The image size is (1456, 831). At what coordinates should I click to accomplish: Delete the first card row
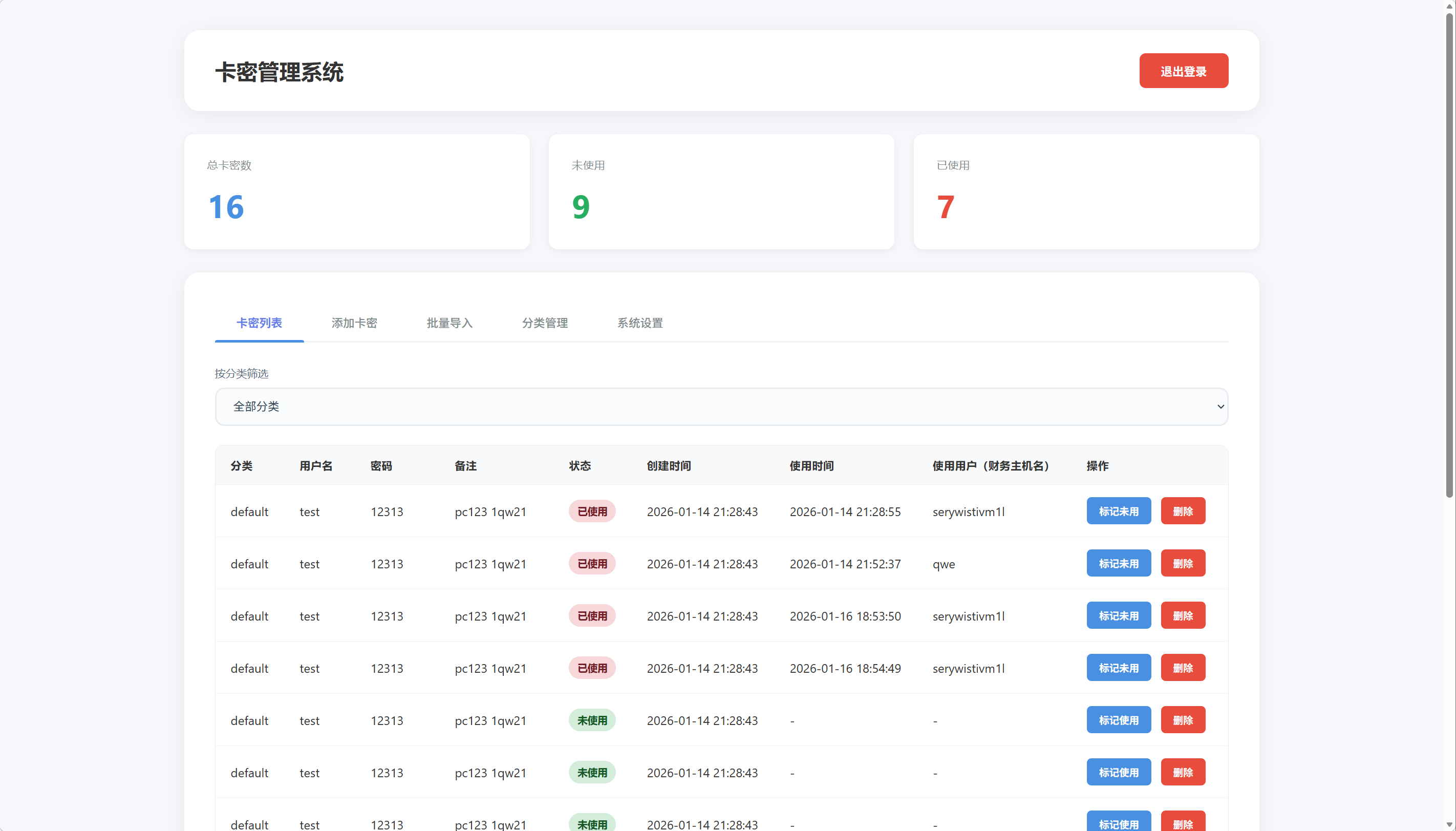1183,511
